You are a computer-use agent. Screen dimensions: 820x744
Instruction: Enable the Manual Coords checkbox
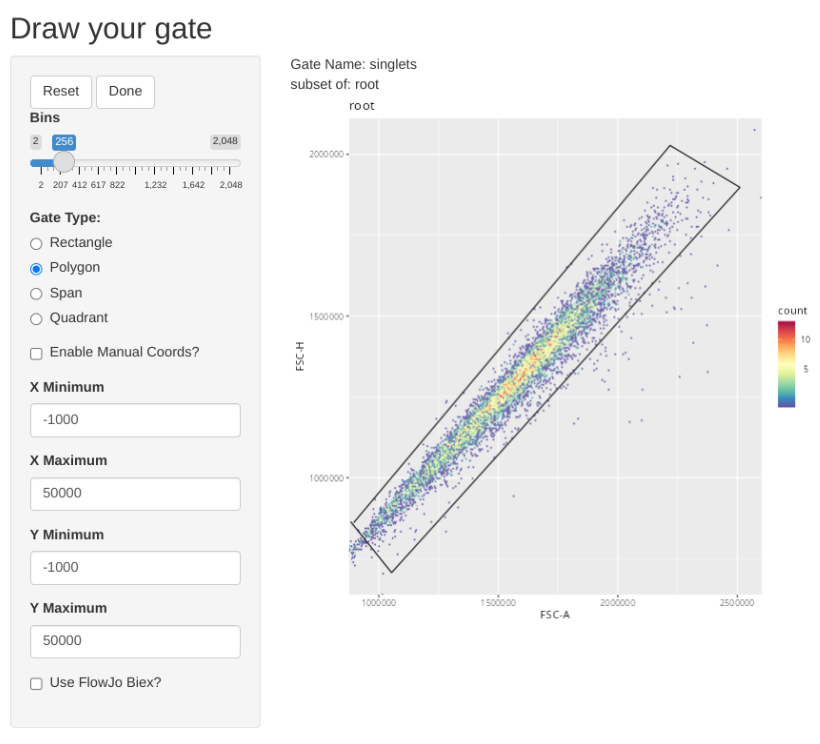[x=37, y=353]
